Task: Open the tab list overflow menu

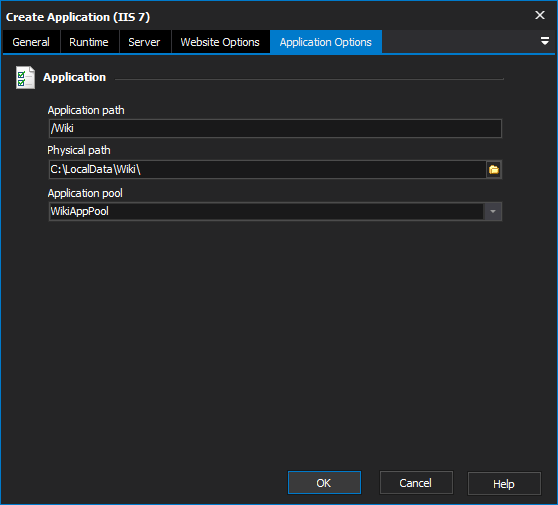Action: (x=544, y=41)
